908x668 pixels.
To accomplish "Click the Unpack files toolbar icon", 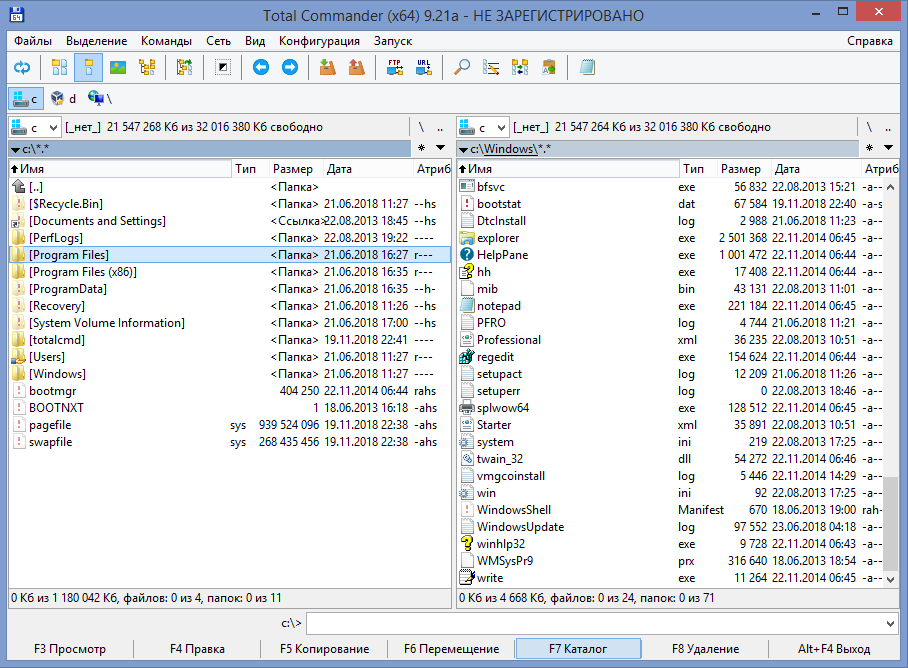I will tap(357, 68).
